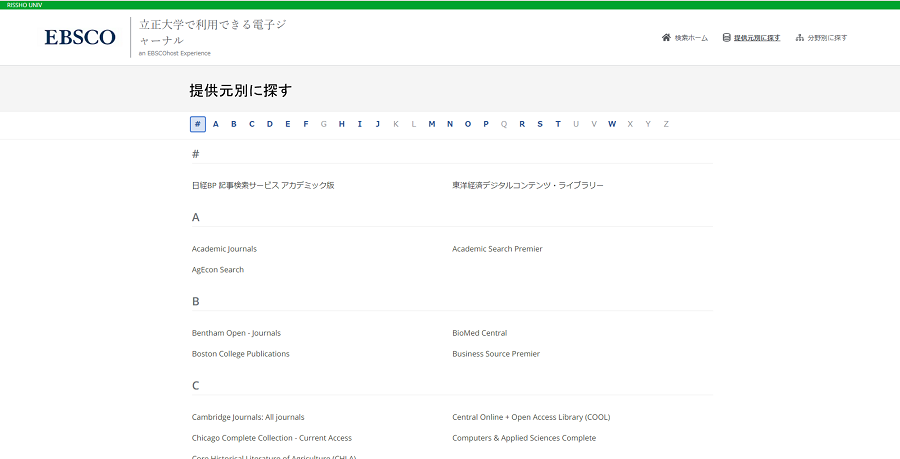Select the # index filter

tap(197, 124)
